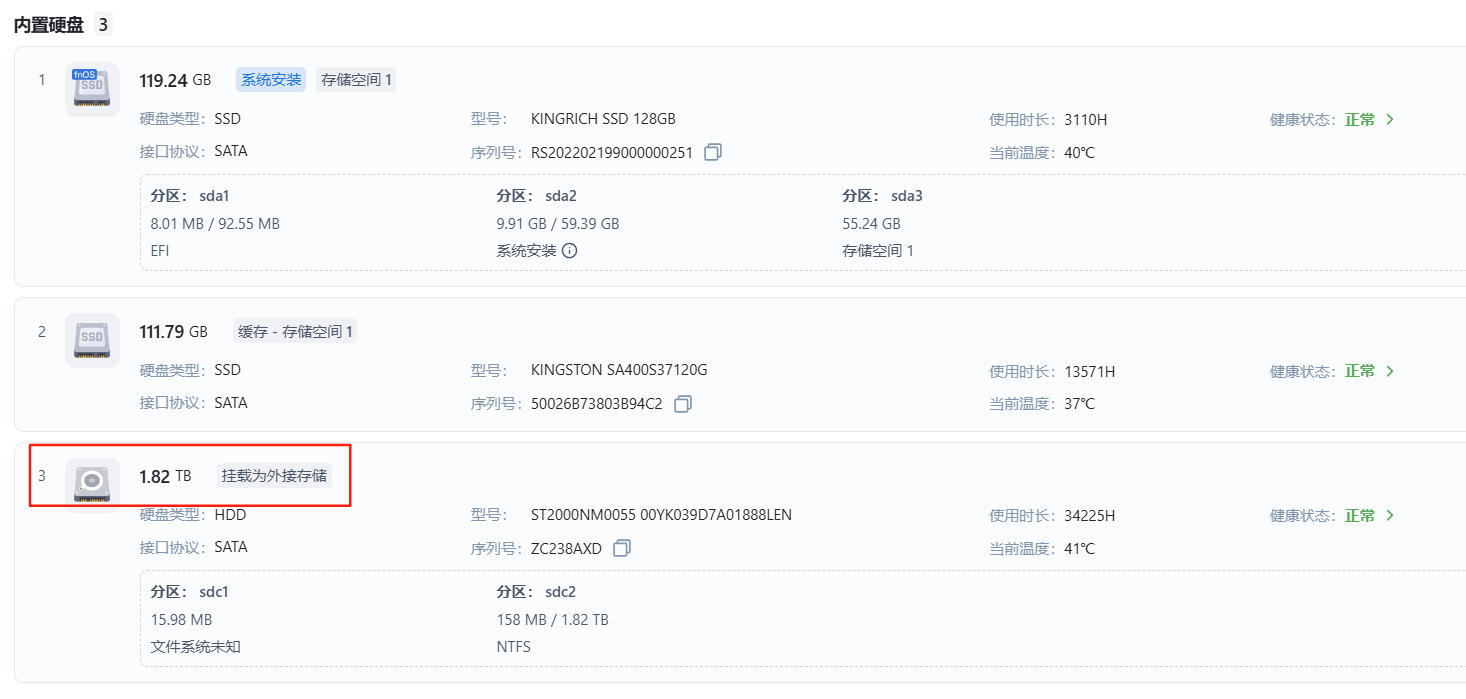The width and height of the screenshot is (1466, 699).
Task: Expand health status of KINGRICH SSD
Action: point(1389,120)
